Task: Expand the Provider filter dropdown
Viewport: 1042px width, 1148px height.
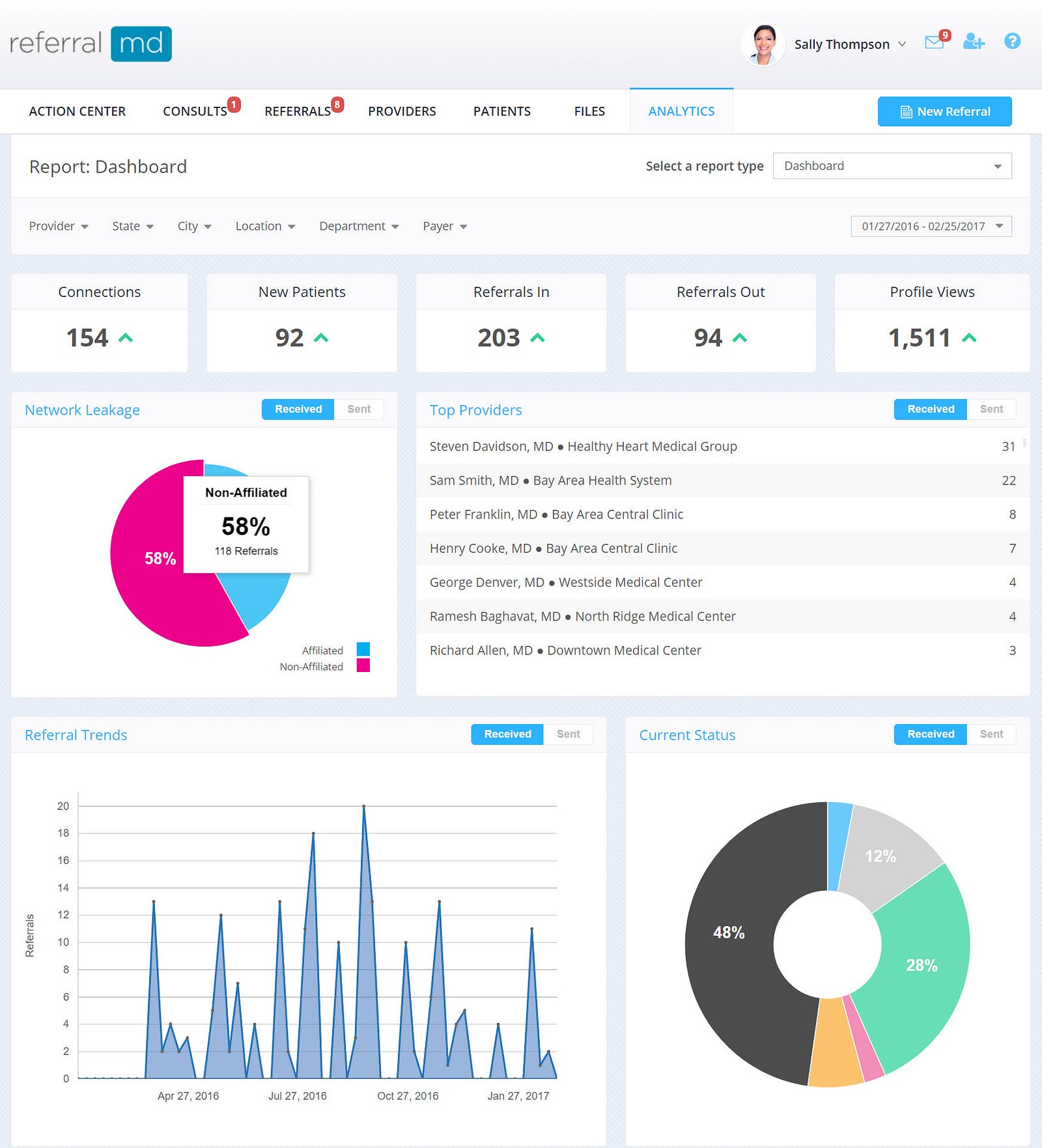Action: (x=59, y=226)
